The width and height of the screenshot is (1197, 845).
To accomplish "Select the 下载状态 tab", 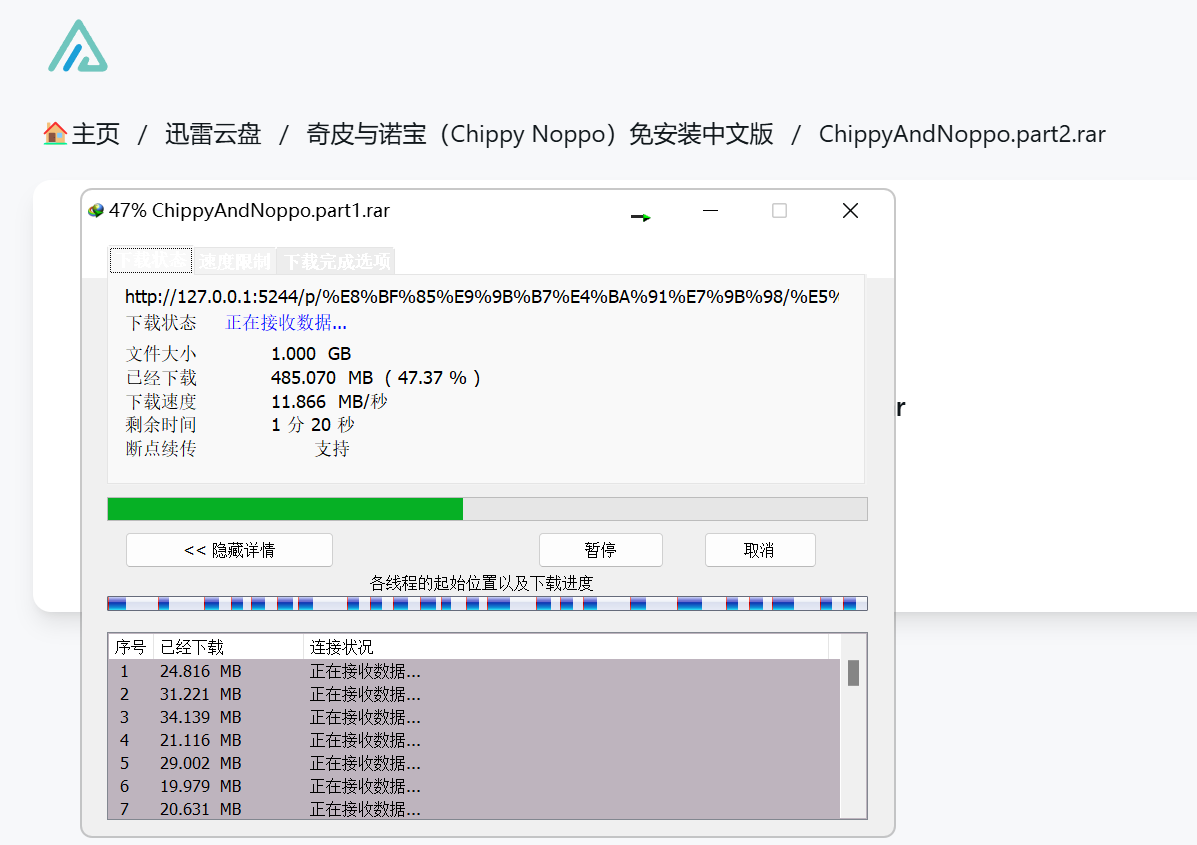I will (x=151, y=261).
